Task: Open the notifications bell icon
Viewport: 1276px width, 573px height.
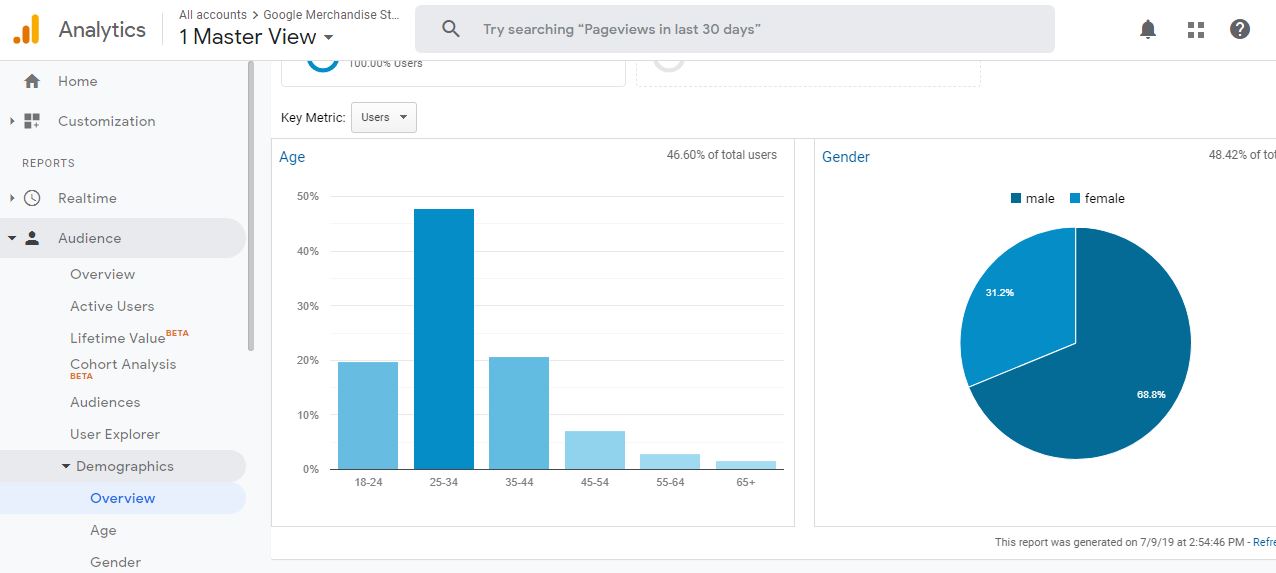Action: (1148, 30)
